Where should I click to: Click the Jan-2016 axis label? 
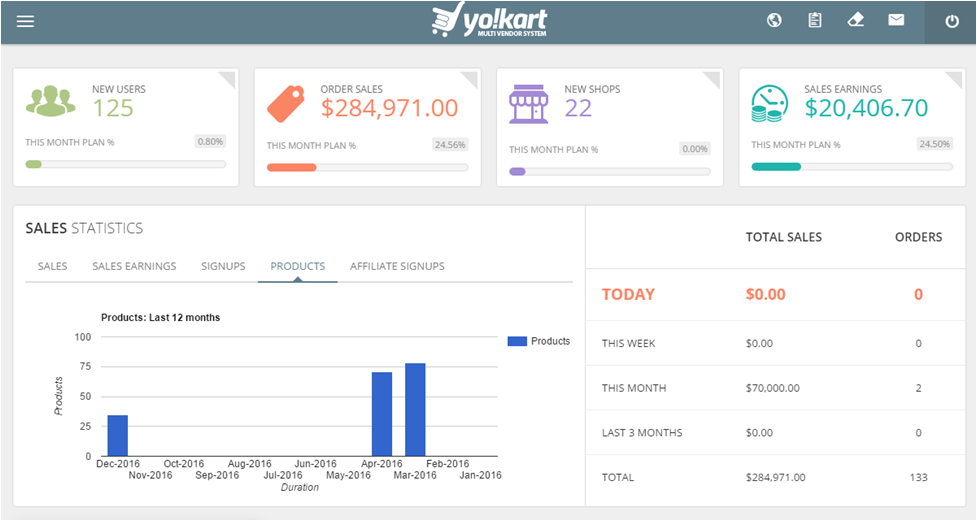tap(480, 475)
